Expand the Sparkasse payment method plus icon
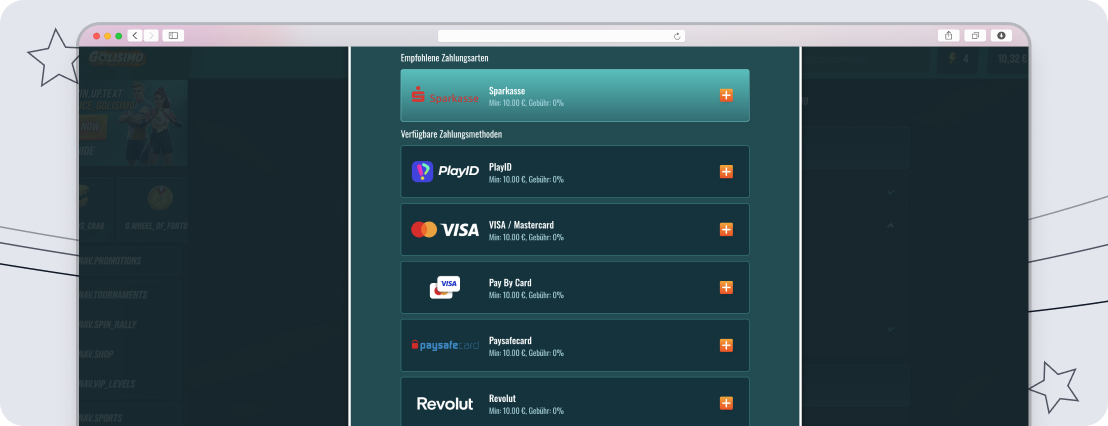 tap(726, 95)
